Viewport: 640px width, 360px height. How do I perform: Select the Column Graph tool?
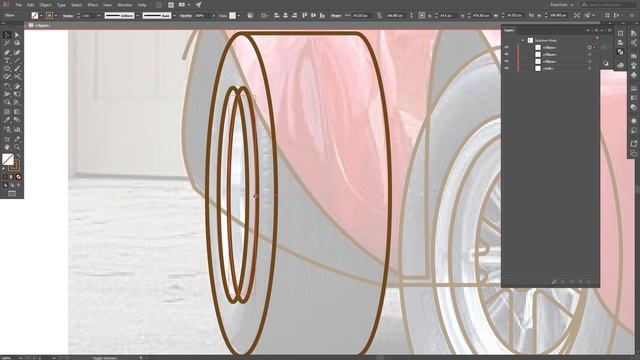click(x=17, y=129)
